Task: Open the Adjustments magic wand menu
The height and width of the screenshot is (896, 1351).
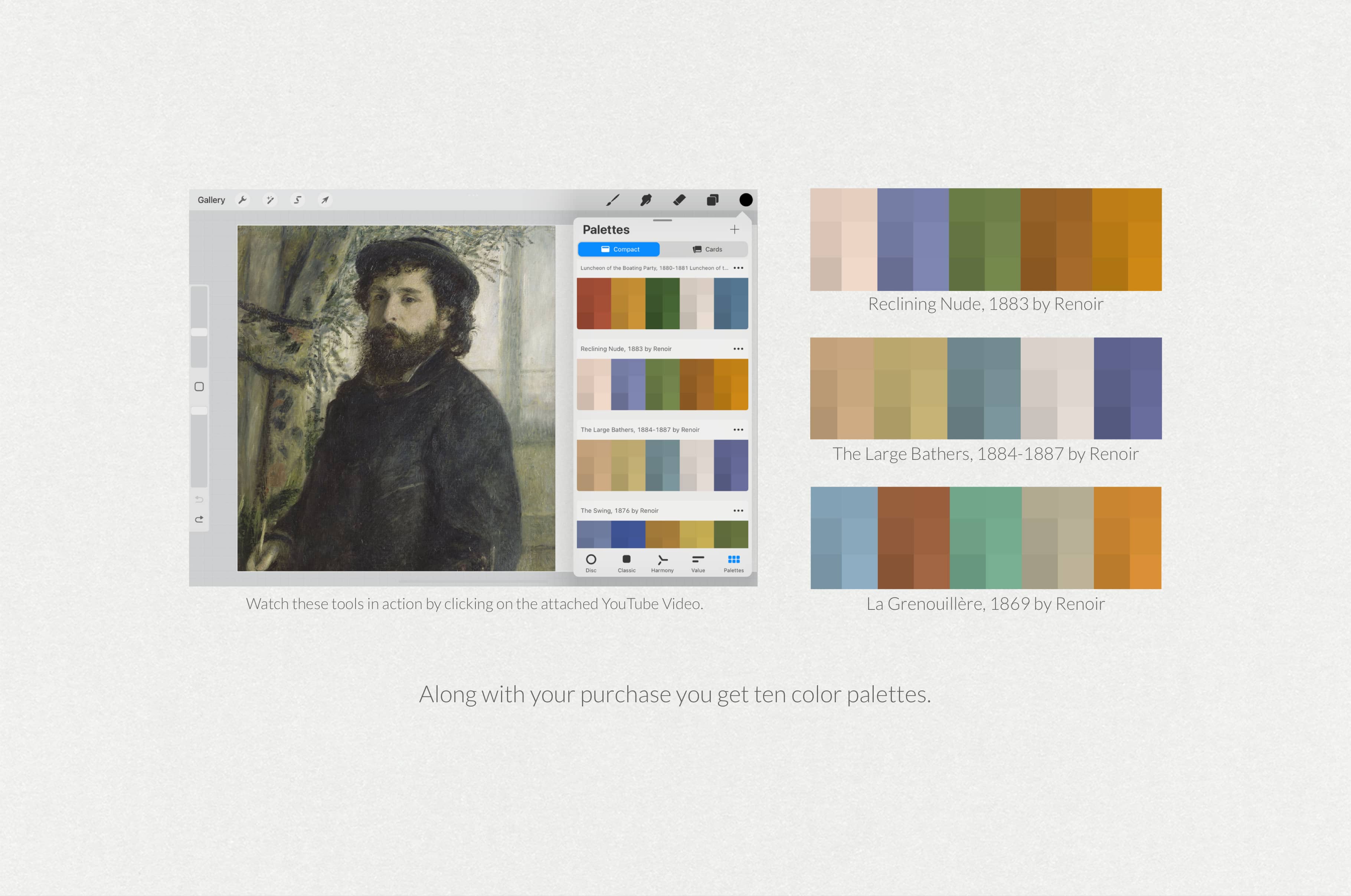Action: click(269, 200)
